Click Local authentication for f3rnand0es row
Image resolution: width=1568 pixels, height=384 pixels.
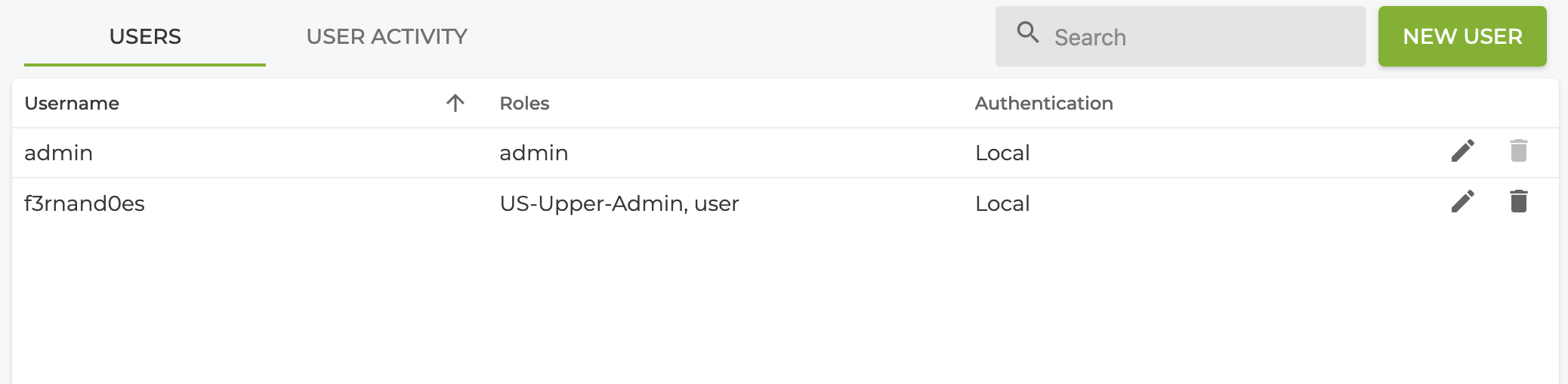click(x=1002, y=204)
